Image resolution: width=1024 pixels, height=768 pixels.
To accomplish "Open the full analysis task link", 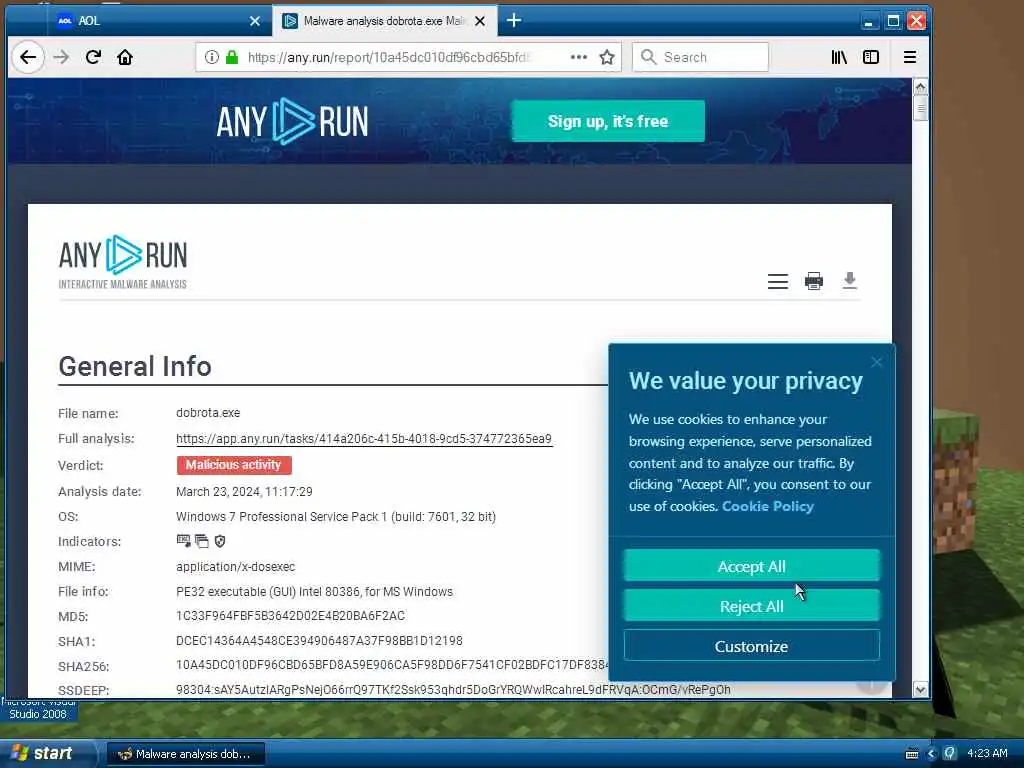I will coord(364,439).
